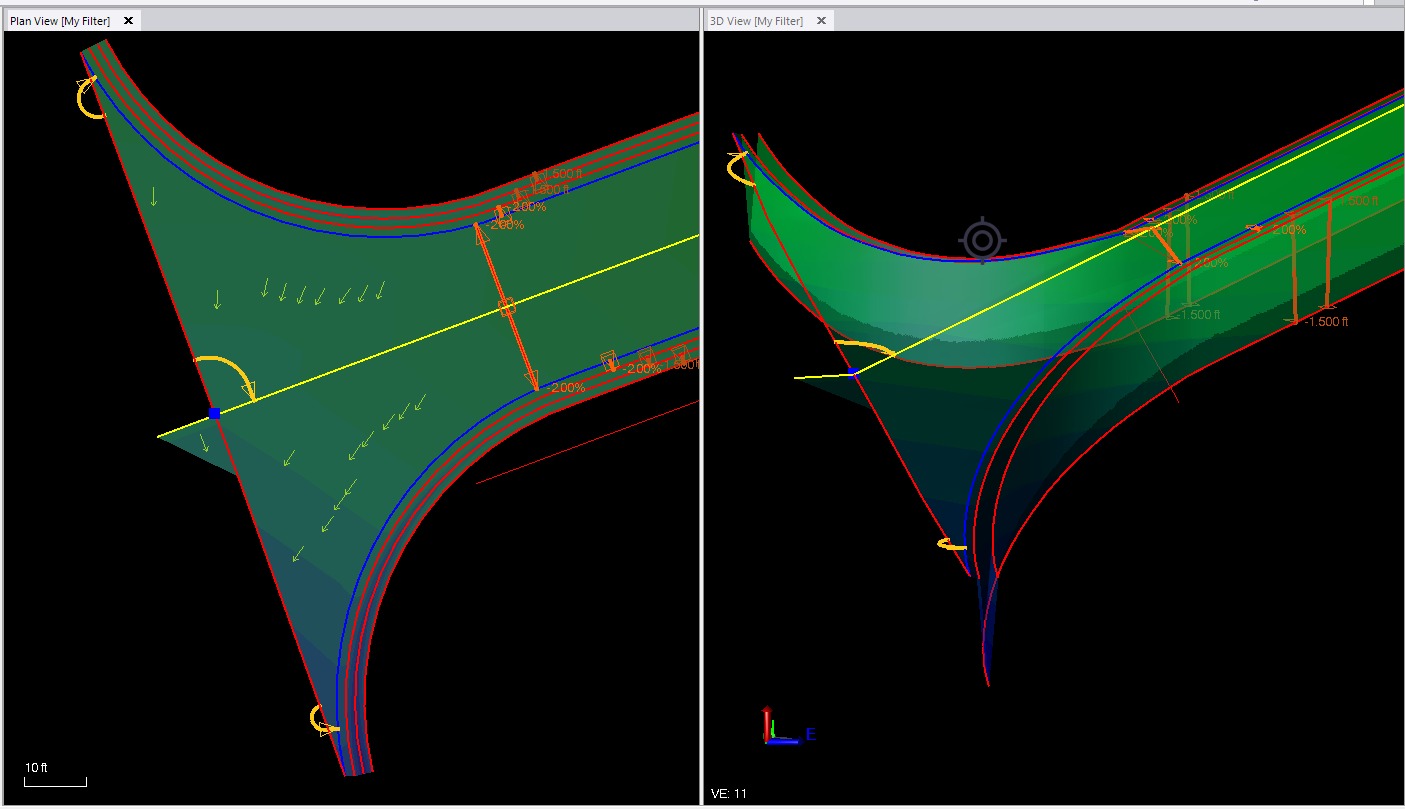The image size is (1405, 809).
Task: Activate the 3D View [My Filter] tab
Action: (756, 21)
